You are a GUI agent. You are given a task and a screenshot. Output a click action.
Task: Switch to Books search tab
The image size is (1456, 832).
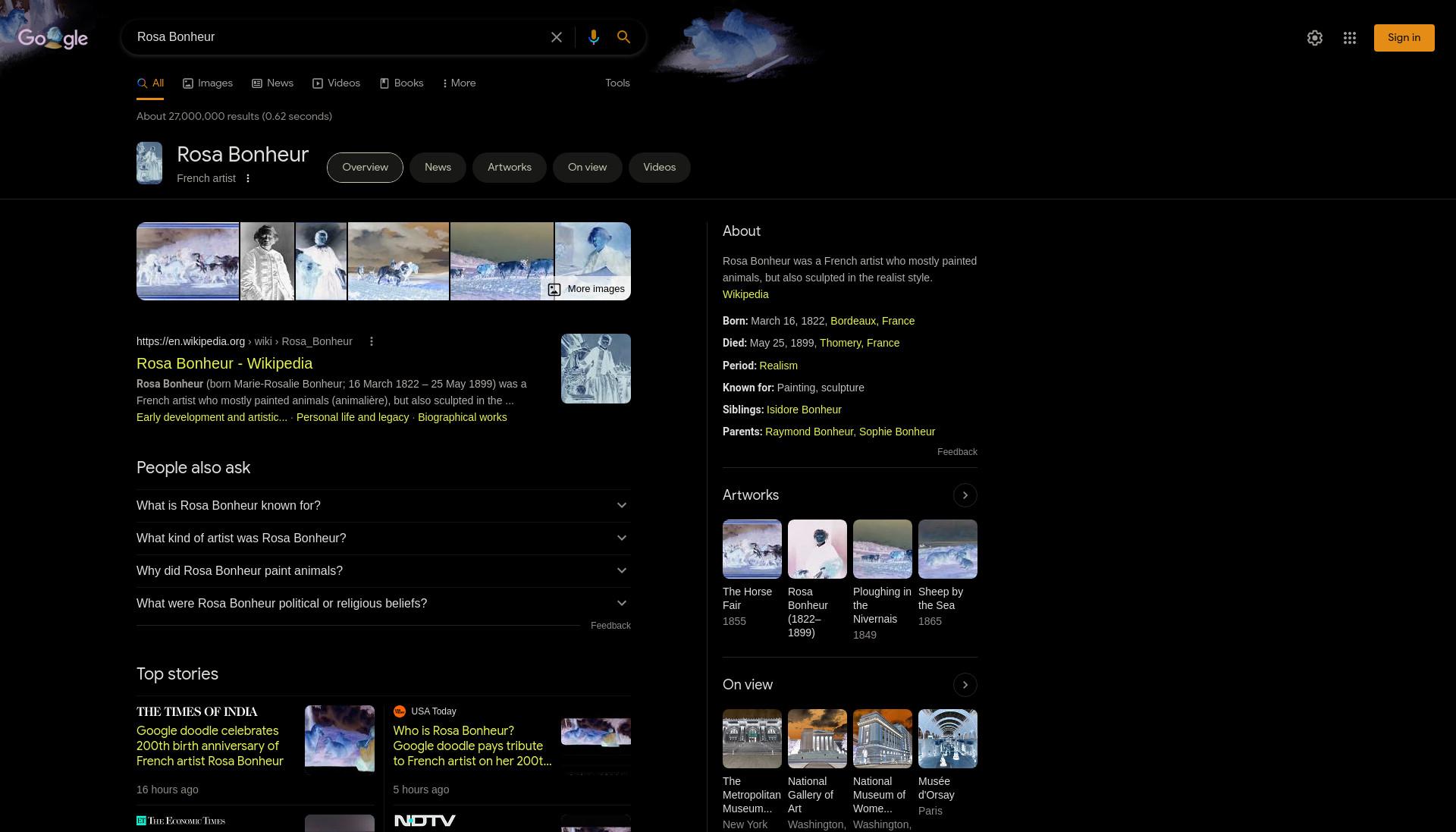(402, 83)
